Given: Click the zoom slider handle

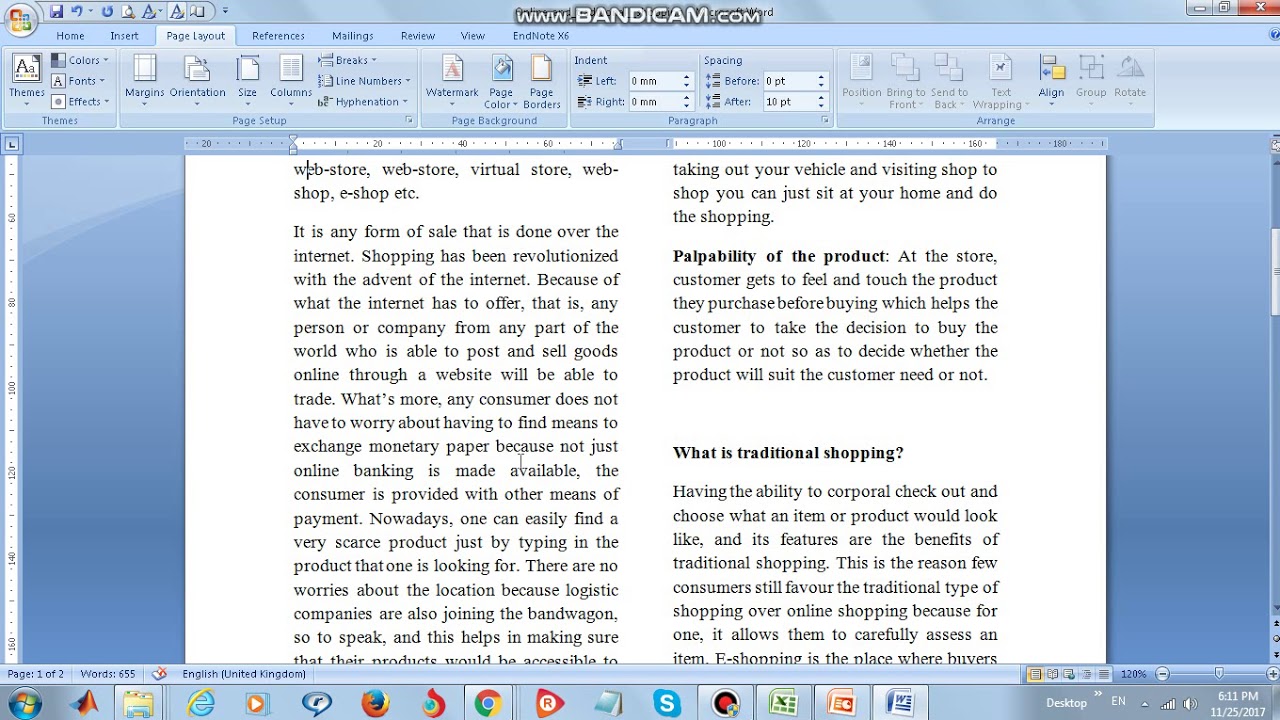Looking at the screenshot, I should [1219, 674].
